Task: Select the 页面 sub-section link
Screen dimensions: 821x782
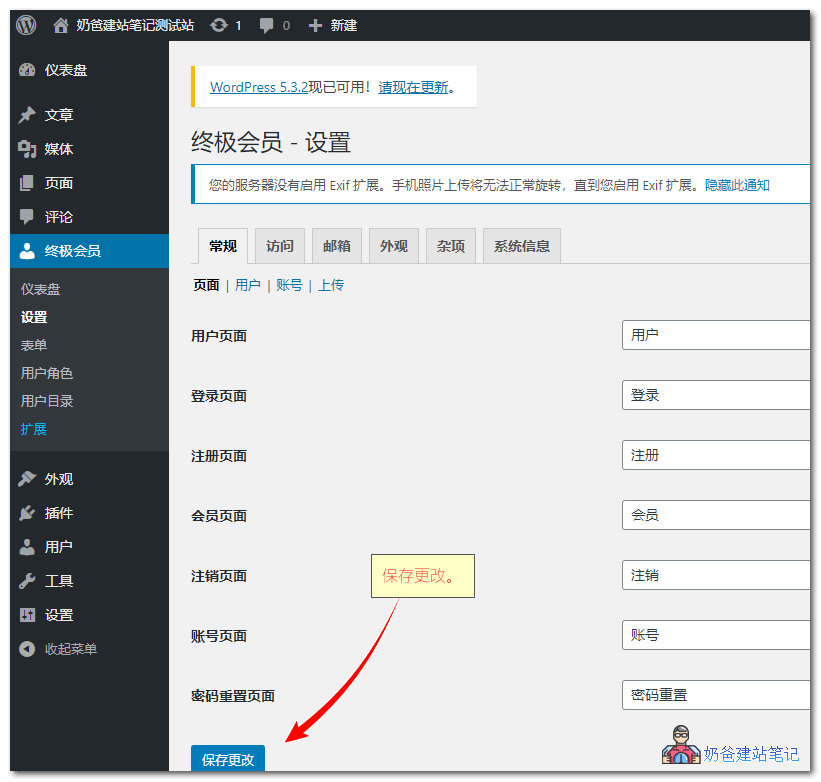Action: tap(206, 285)
